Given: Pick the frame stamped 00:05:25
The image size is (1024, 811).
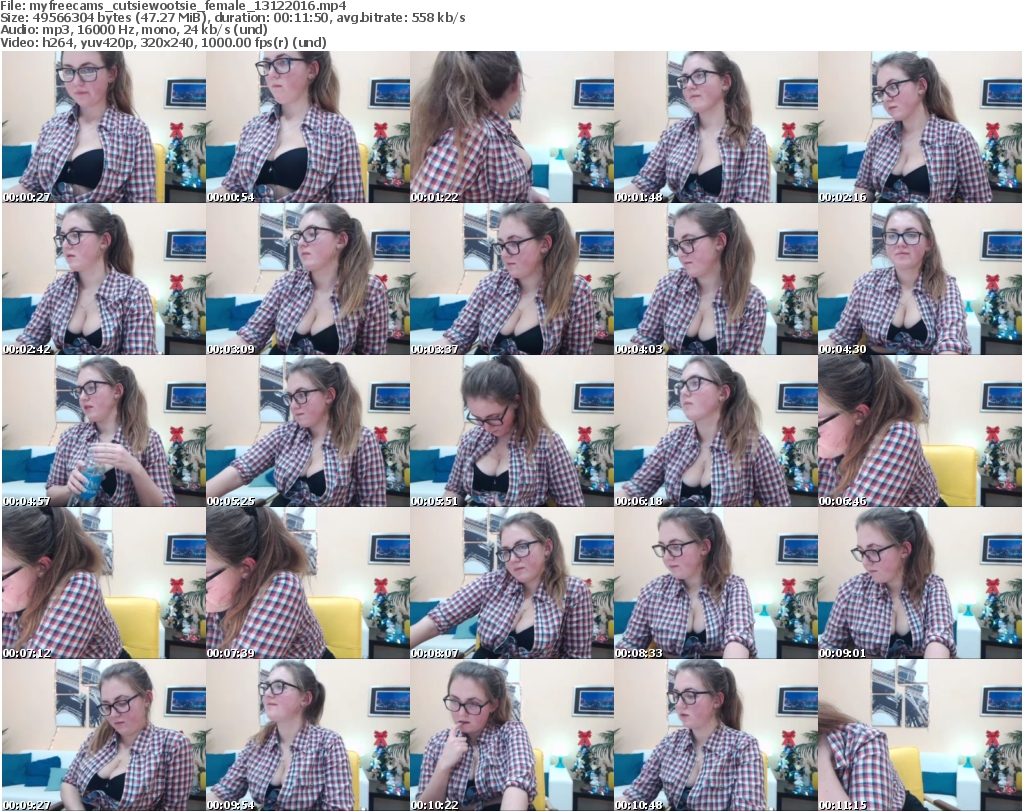Looking at the screenshot, I should [308, 431].
